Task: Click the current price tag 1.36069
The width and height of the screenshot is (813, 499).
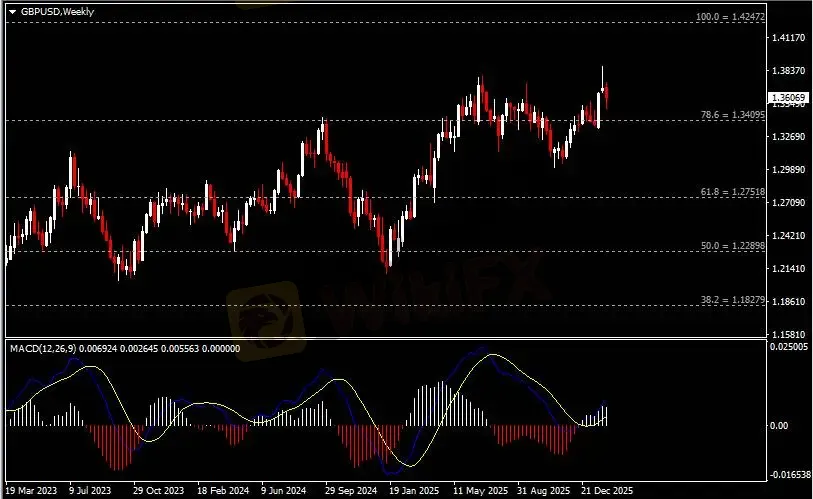Action: (x=788, y=98)
